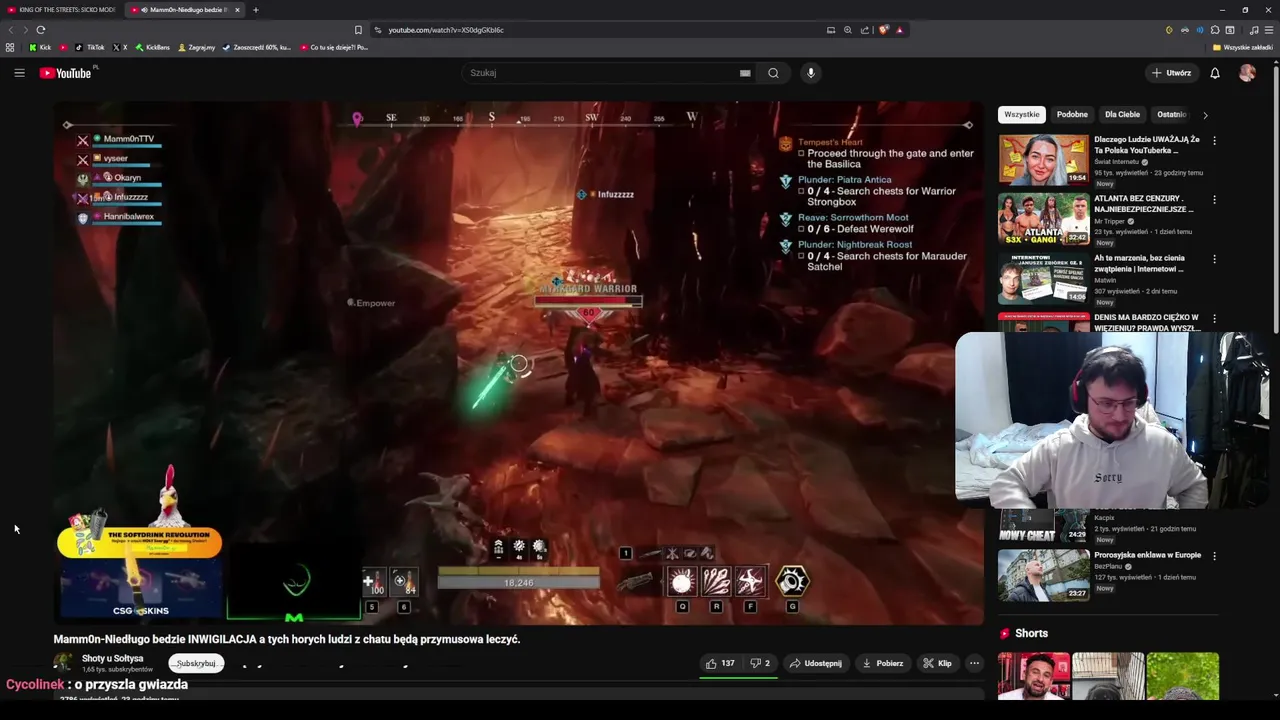
Task: Open Ah te marzenia video thumbnail
Action: click(x=1043, y=277)
